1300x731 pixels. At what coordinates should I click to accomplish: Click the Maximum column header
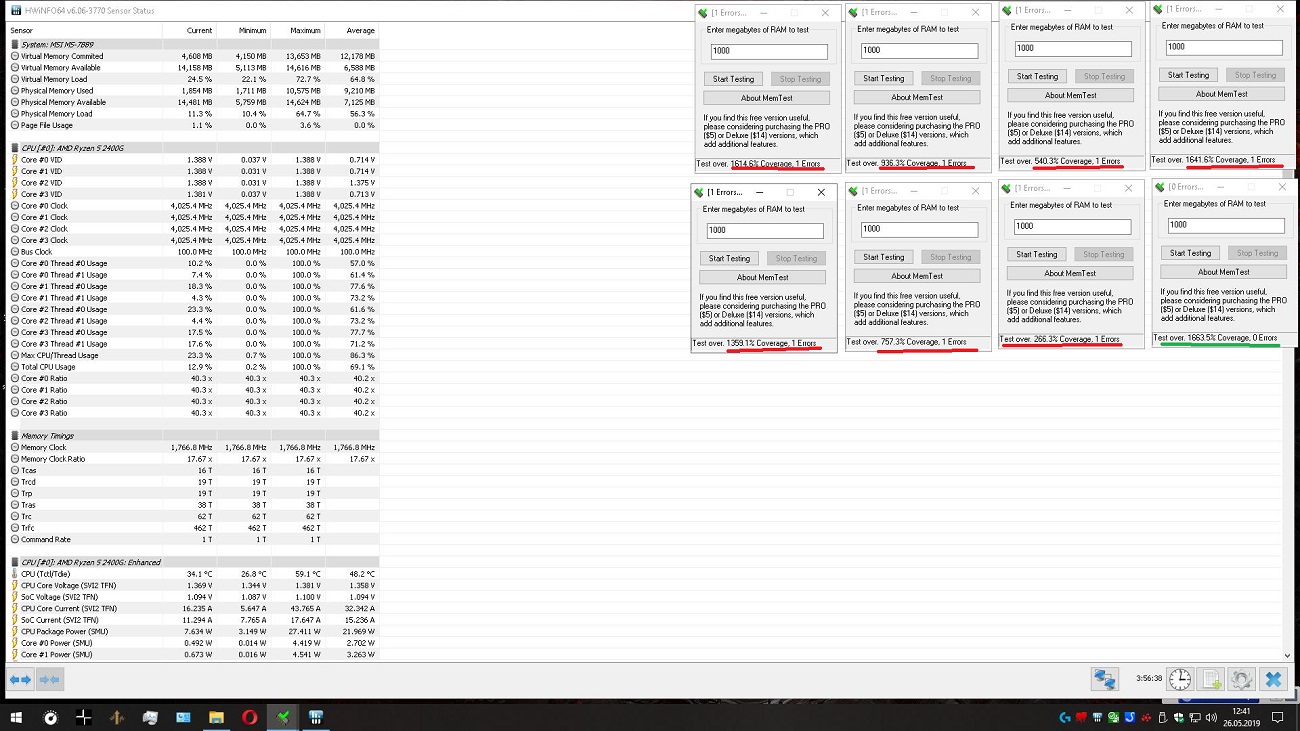[x=296, y=31]
